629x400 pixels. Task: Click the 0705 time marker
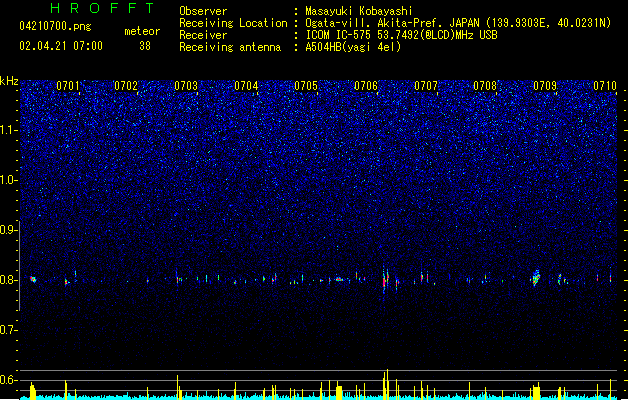(x=306, y=86)
